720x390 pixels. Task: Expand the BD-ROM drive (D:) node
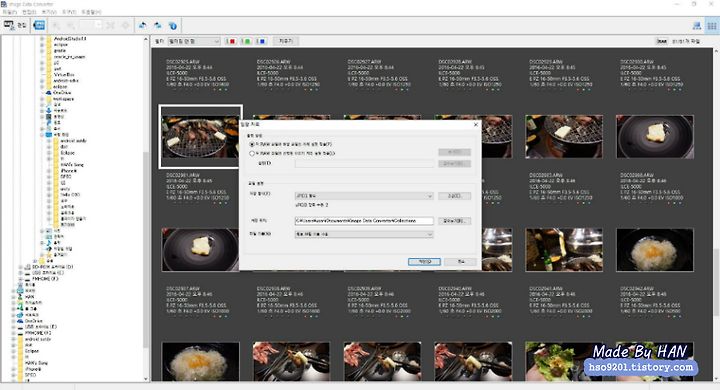[x=21, y=267]
